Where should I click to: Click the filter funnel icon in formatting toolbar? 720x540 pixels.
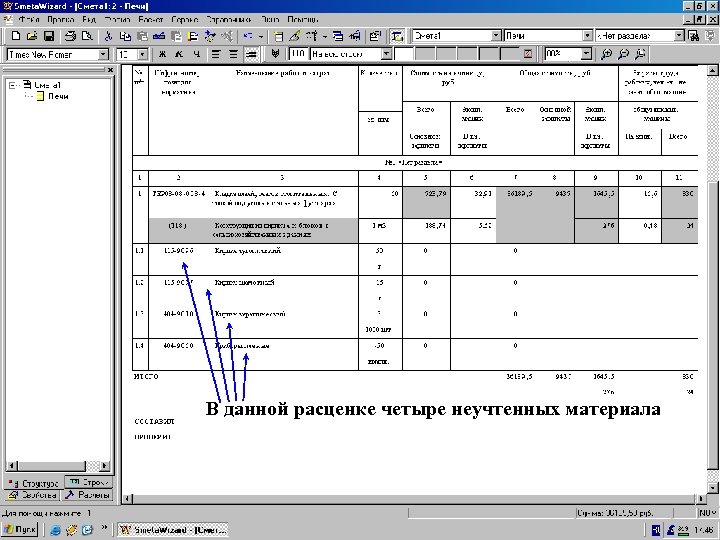pos(275,54)
